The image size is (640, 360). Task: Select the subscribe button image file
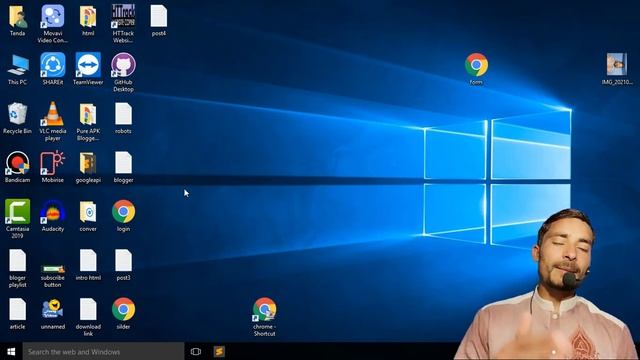[53, 269]
